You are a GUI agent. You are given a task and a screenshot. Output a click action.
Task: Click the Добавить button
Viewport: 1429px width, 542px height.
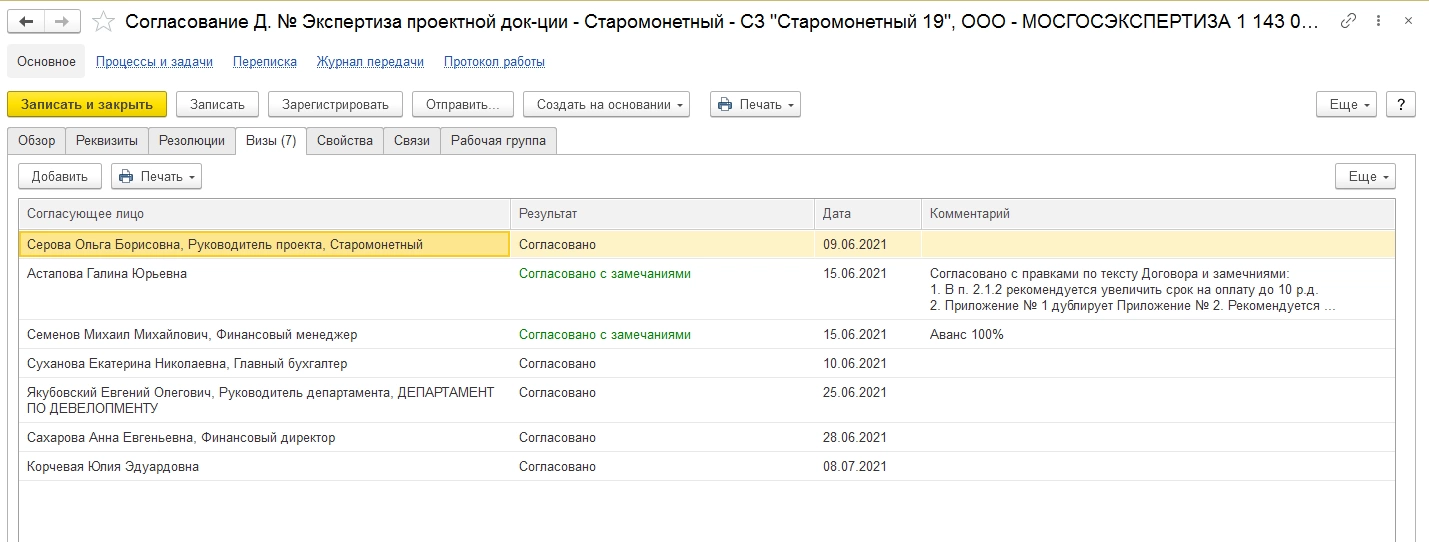click(x=60, y=176)
